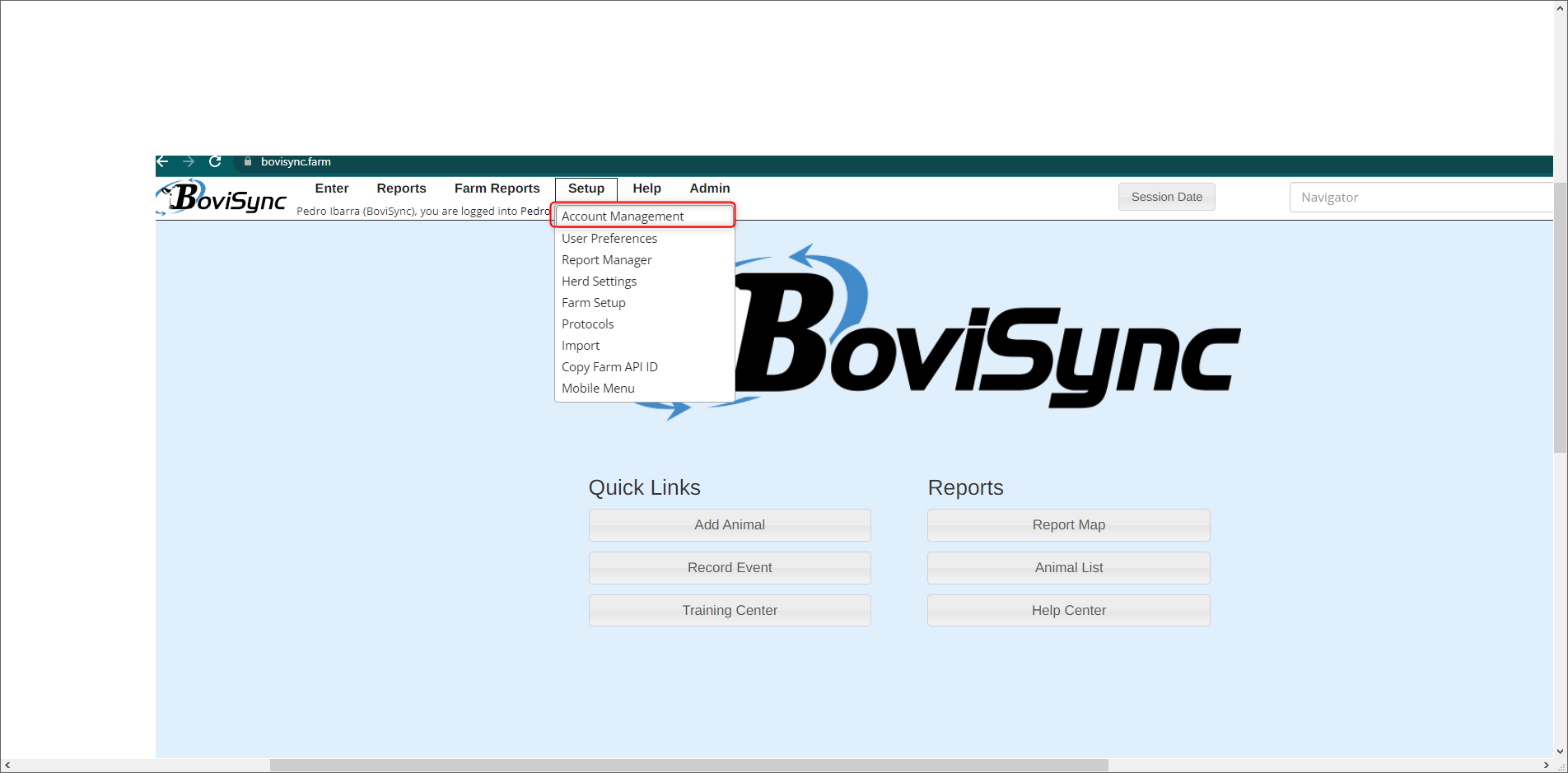This screenshot has height=773, width=1568.
Task: Open the Enter menu
Action: coord(332,189)
